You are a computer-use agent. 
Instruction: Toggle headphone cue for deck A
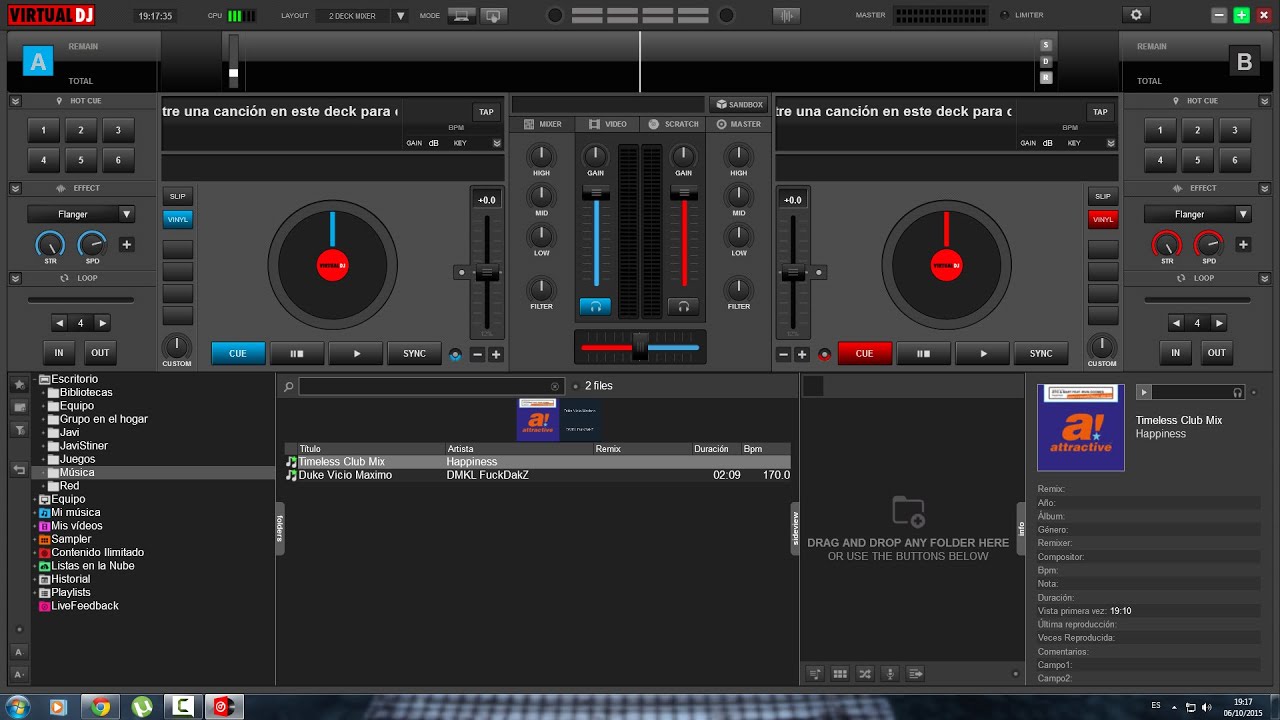(x=595, y=307)
